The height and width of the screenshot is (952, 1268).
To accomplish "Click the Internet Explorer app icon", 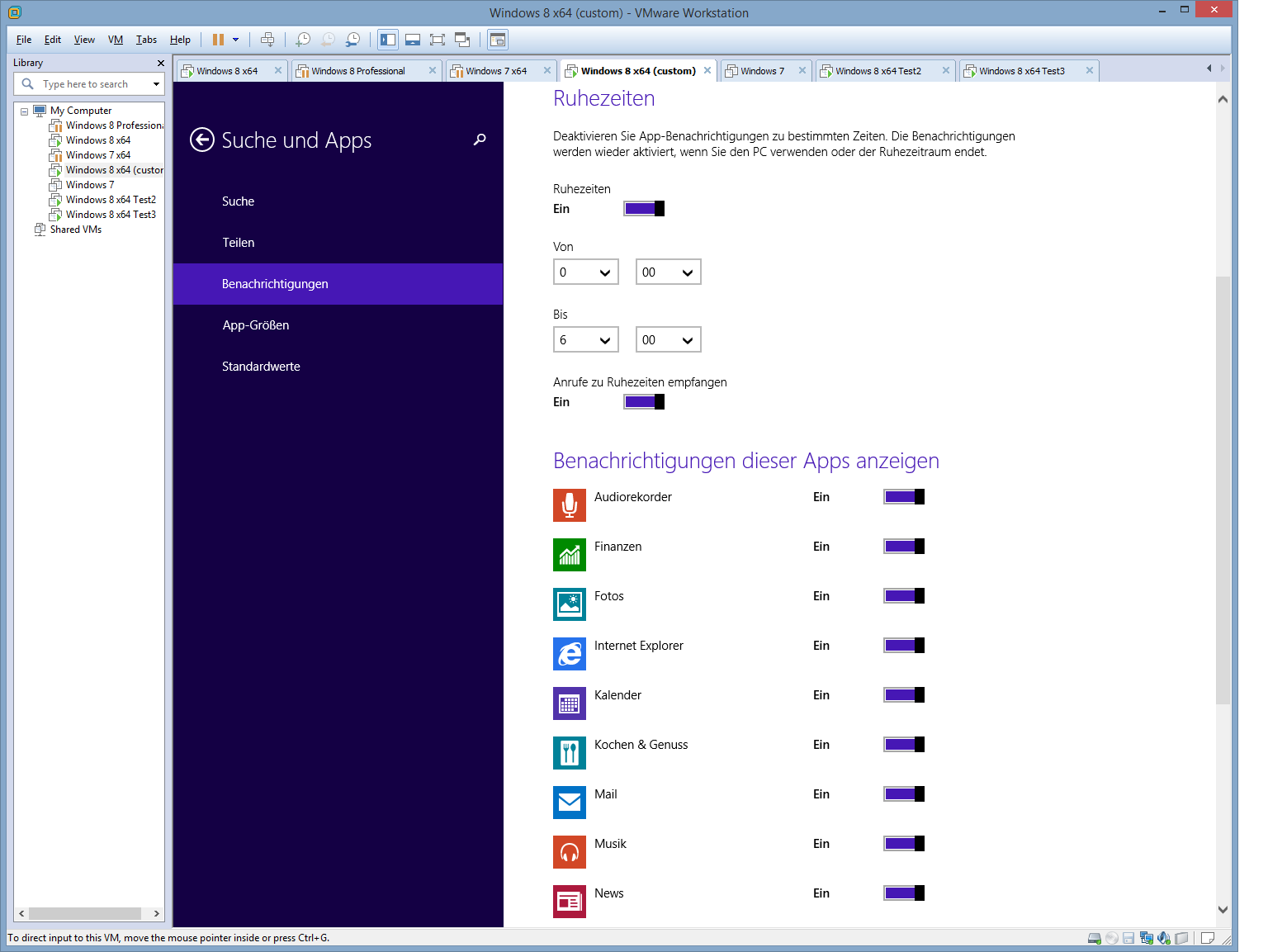I will (x=570, y=654).
